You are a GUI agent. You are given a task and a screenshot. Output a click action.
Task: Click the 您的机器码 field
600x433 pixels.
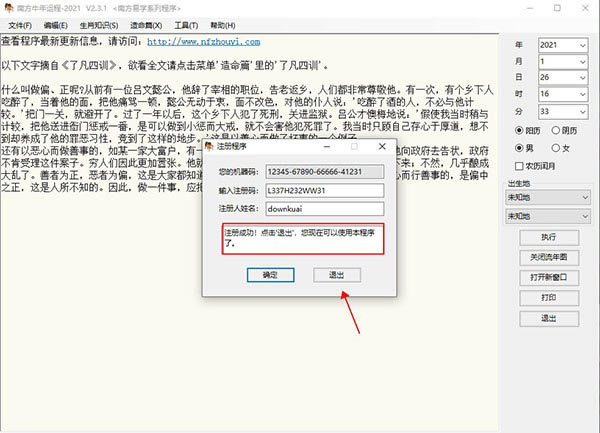pyautogui.click(x=324, y=172)
